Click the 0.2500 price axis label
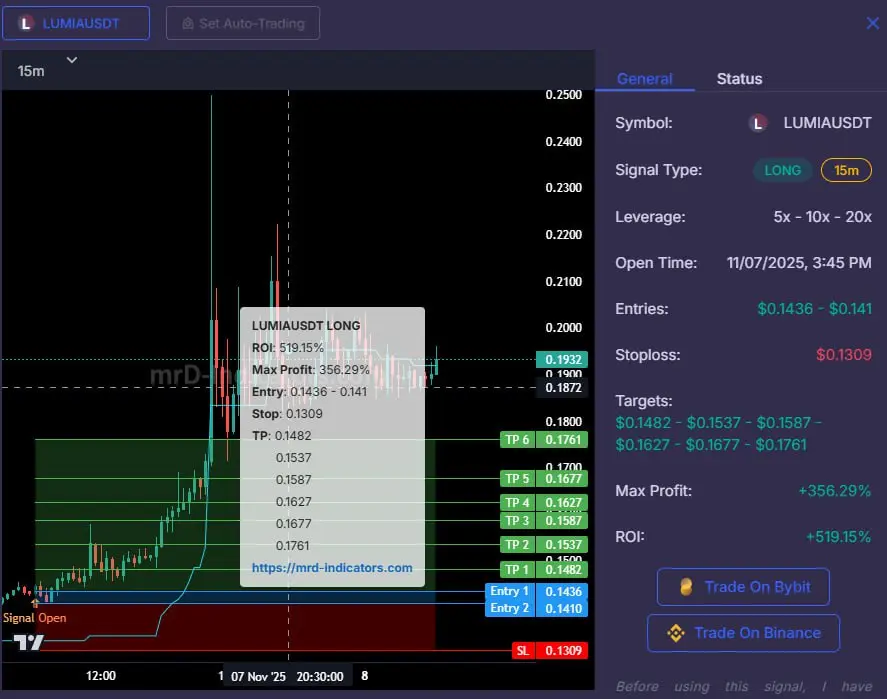This screenshot has height=699, width=887. pyautogui.click(x=563, y=95)
